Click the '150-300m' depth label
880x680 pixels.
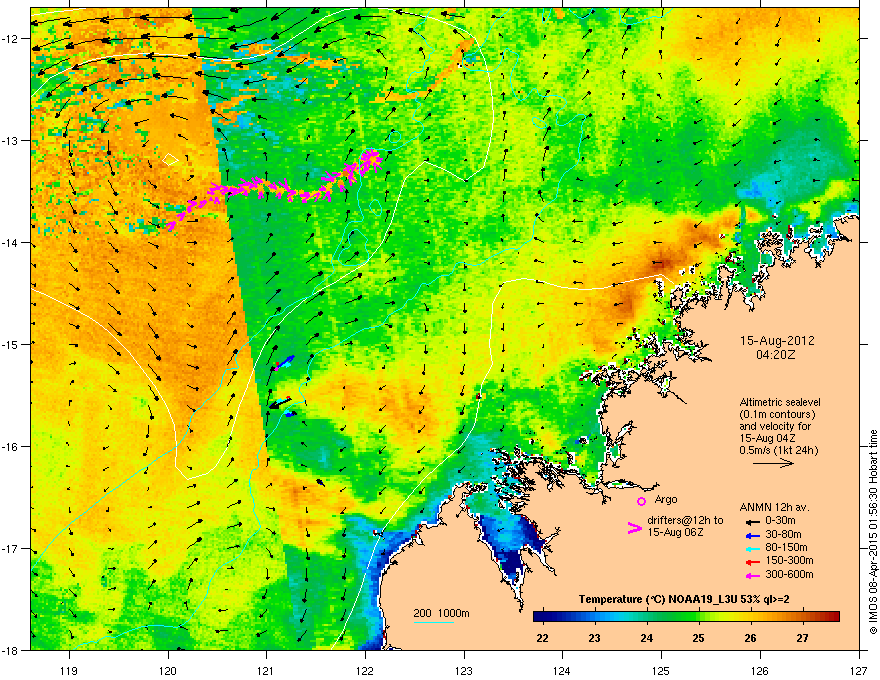[789, 560]
